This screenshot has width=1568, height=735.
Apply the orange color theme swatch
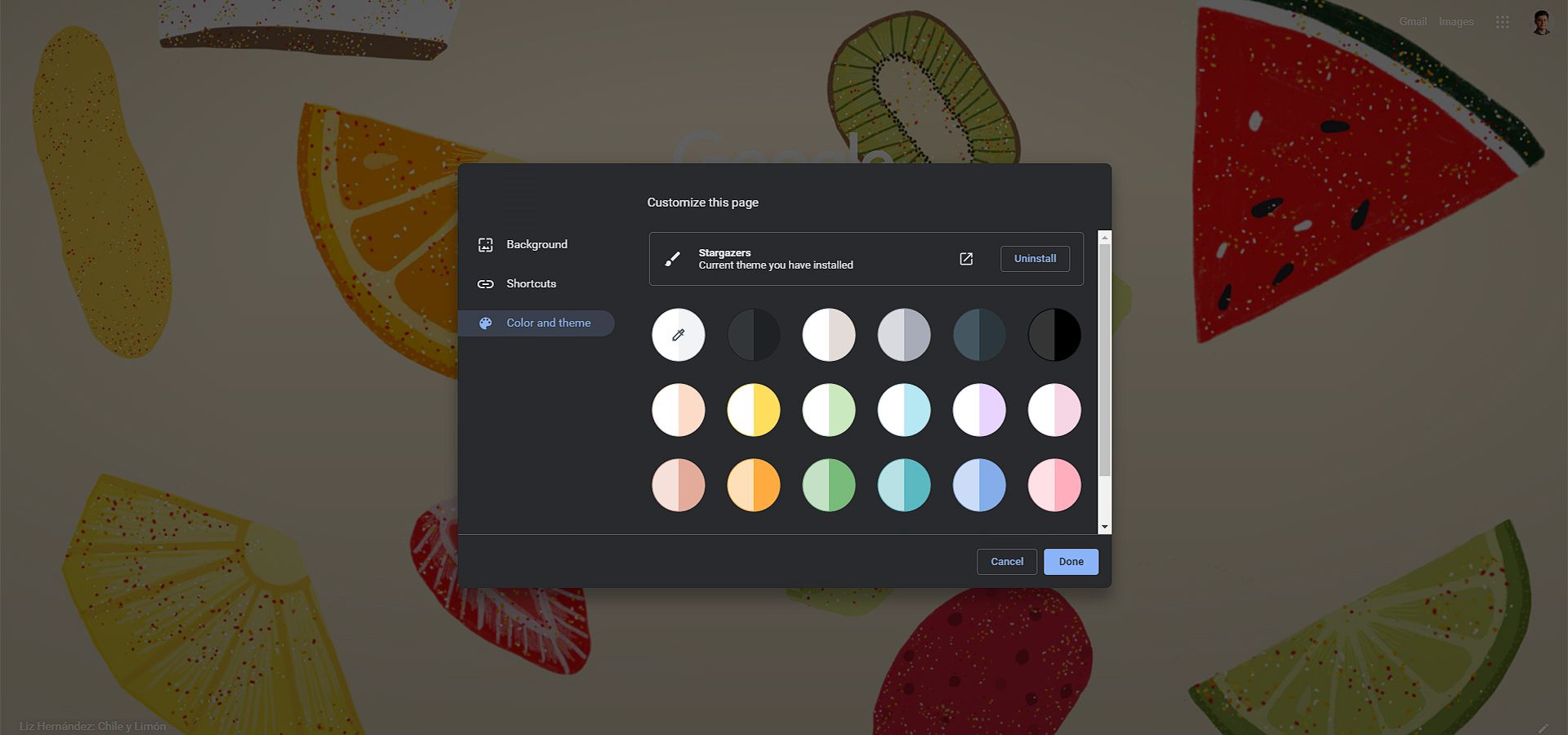pos(753,485)
